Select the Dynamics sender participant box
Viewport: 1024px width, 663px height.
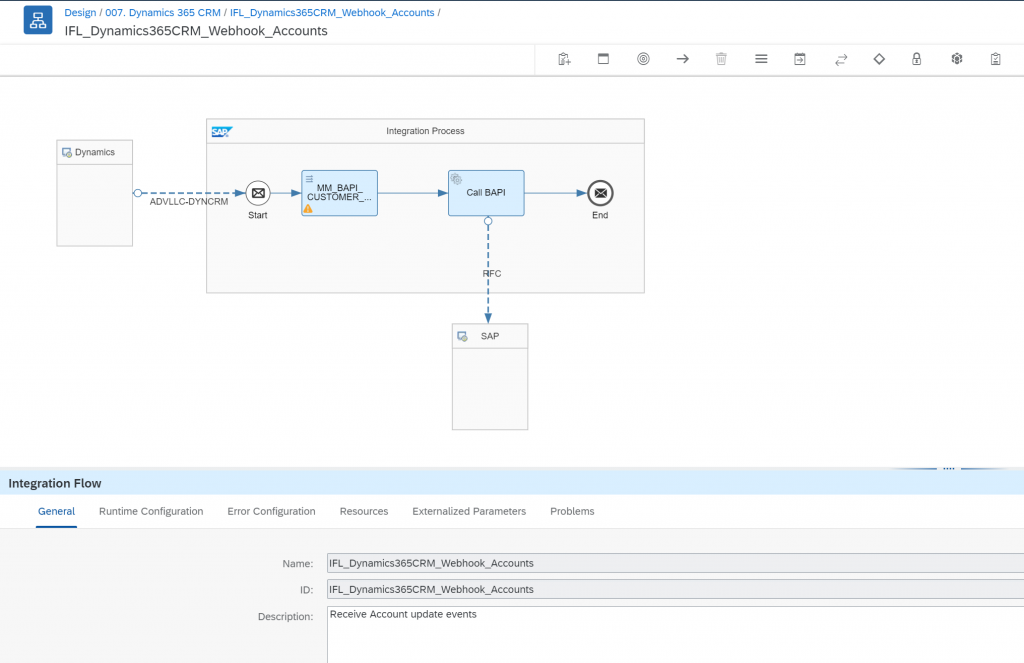coord(95,193)
